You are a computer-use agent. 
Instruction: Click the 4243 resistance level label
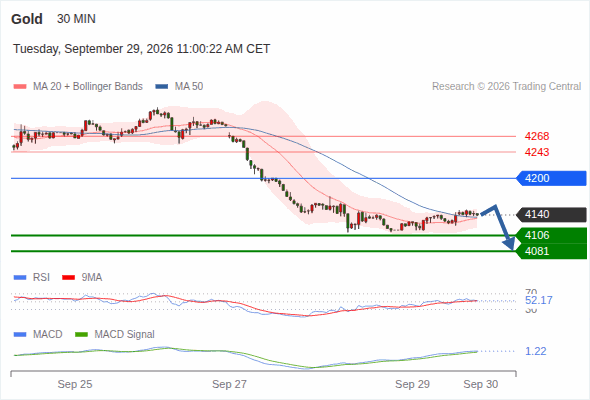coord(537,152)
